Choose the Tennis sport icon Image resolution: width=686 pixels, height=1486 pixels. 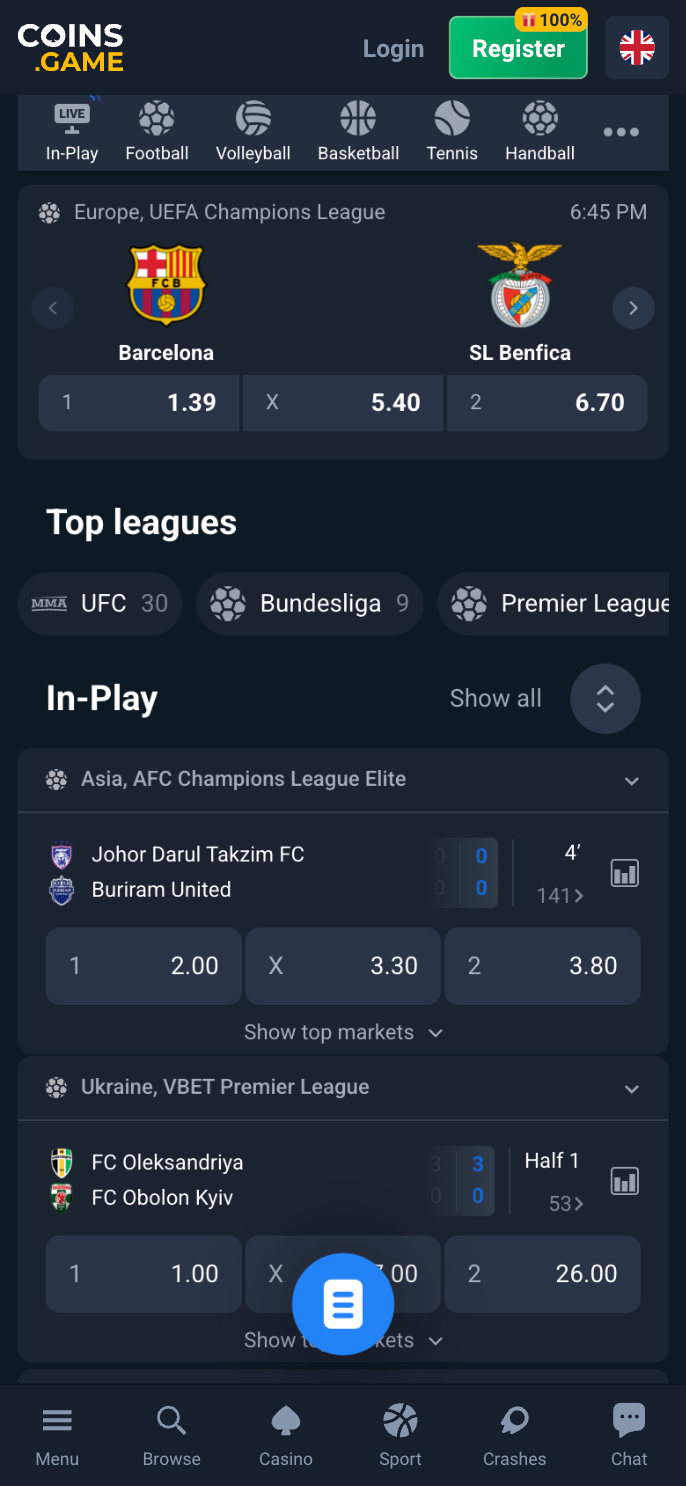452,131
